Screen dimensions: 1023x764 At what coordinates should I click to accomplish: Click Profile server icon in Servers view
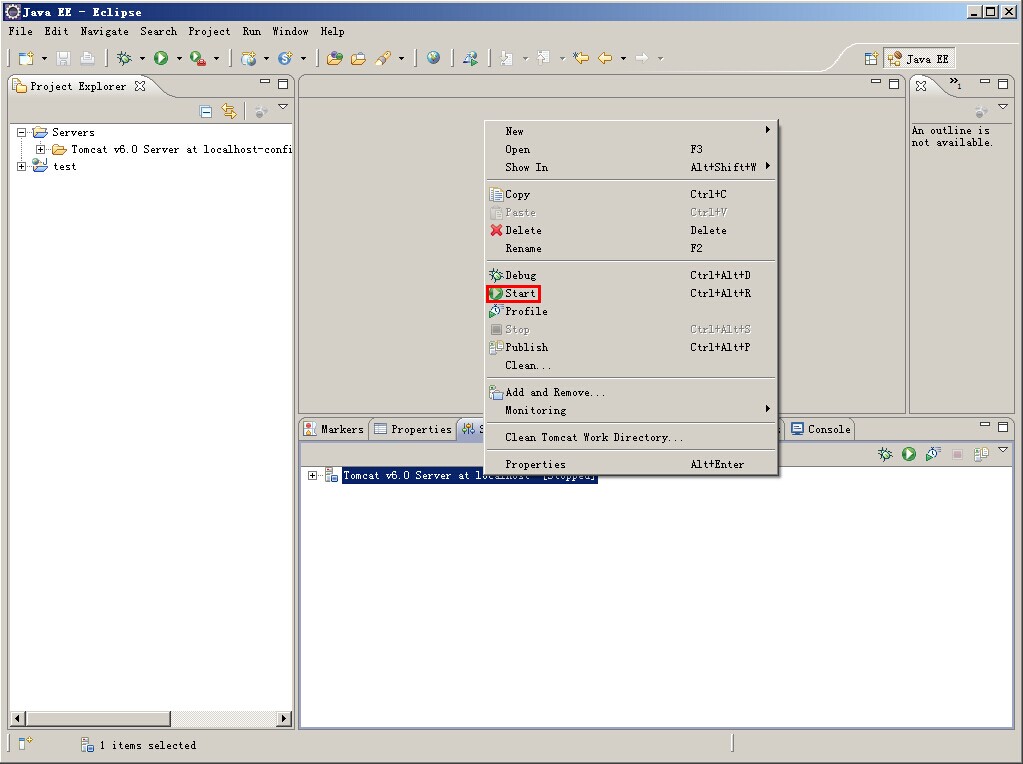click(x=932, y=454)
